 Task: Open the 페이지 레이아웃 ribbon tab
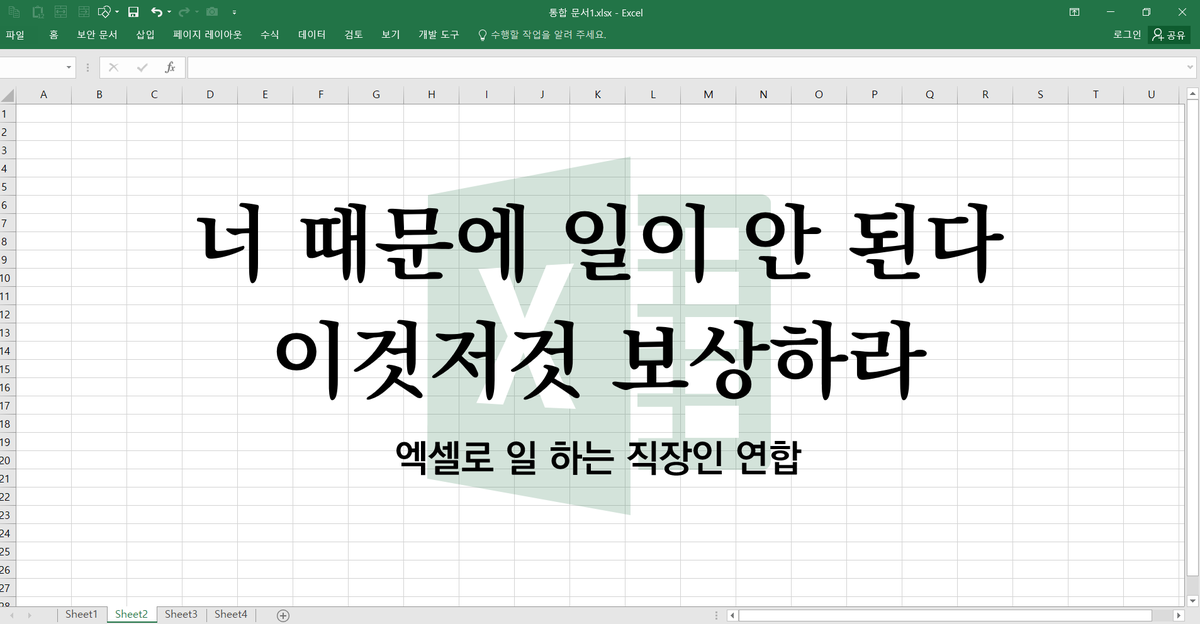coord(207,34)
